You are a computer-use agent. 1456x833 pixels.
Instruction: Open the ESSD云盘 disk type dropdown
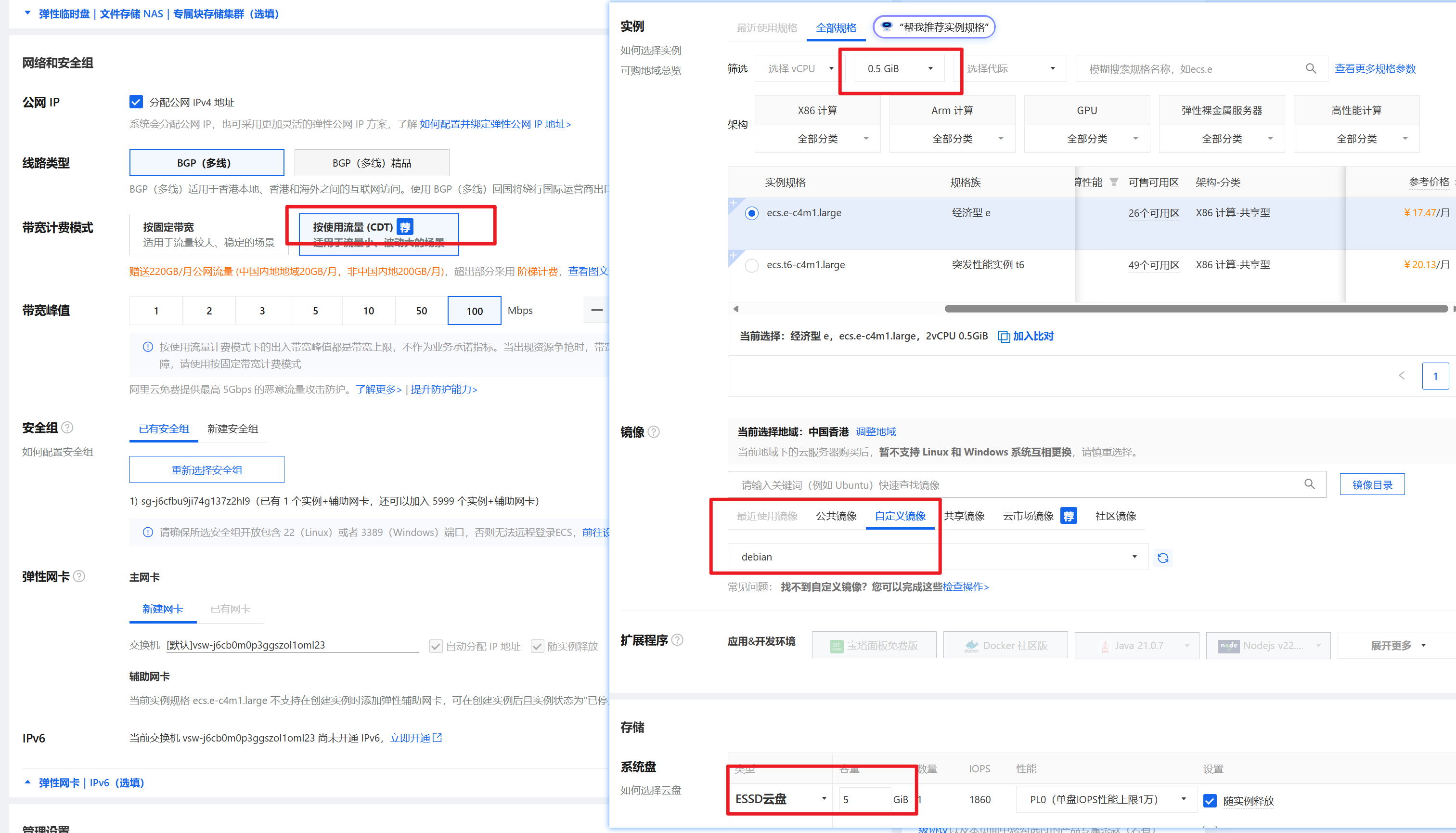pyautogui.click(x=780, y=799)
